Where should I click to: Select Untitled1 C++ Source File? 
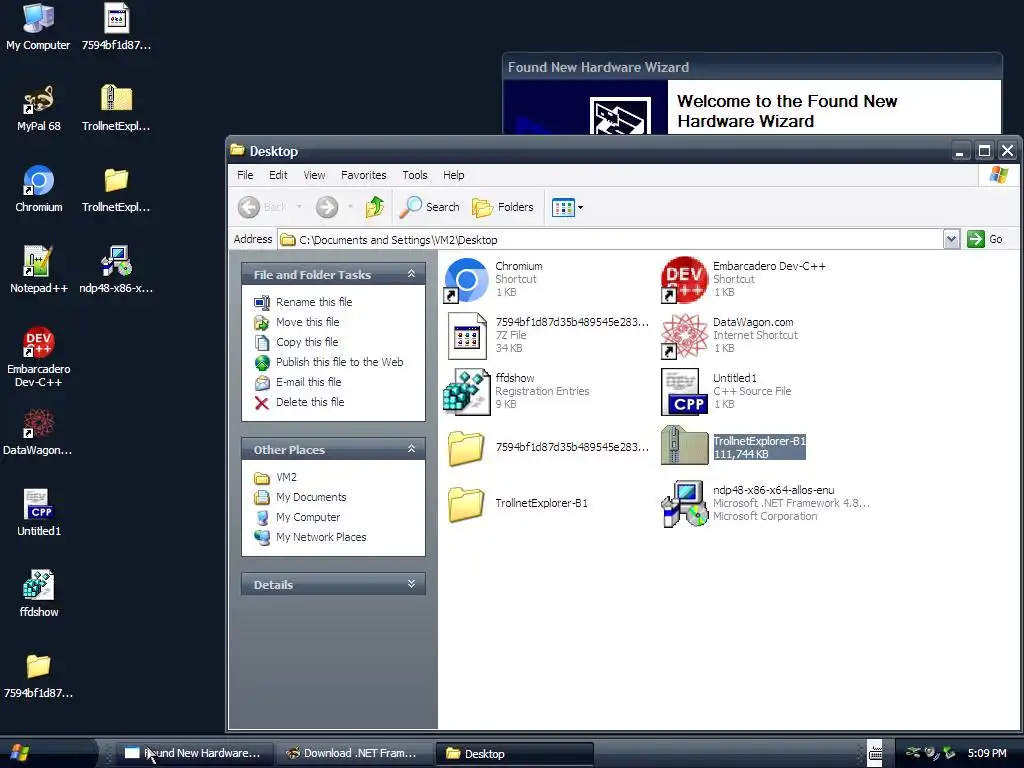(726, 391)
